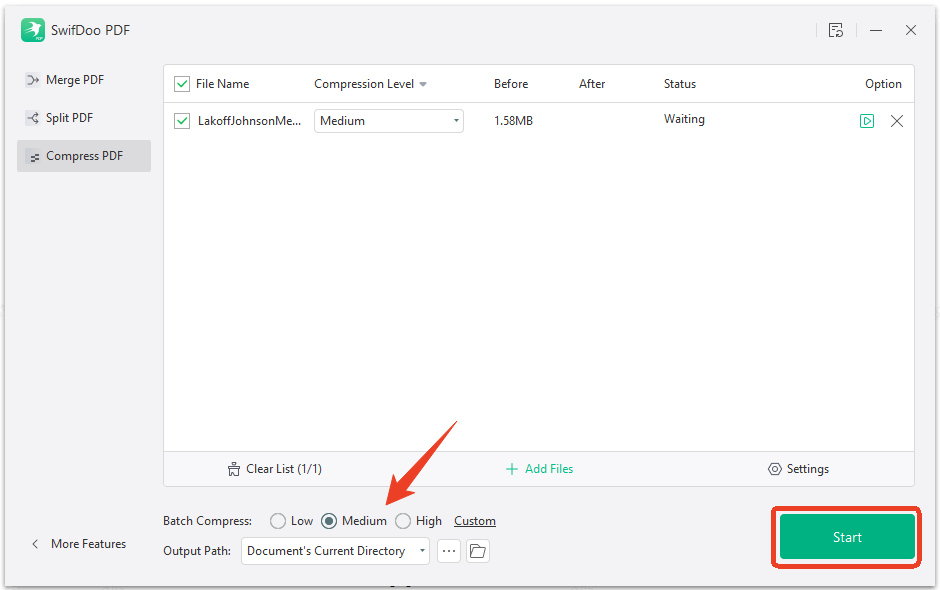
Task: Uncheck the LakoffJohnsonMe... file checkbox
Action: coord(182,121)
